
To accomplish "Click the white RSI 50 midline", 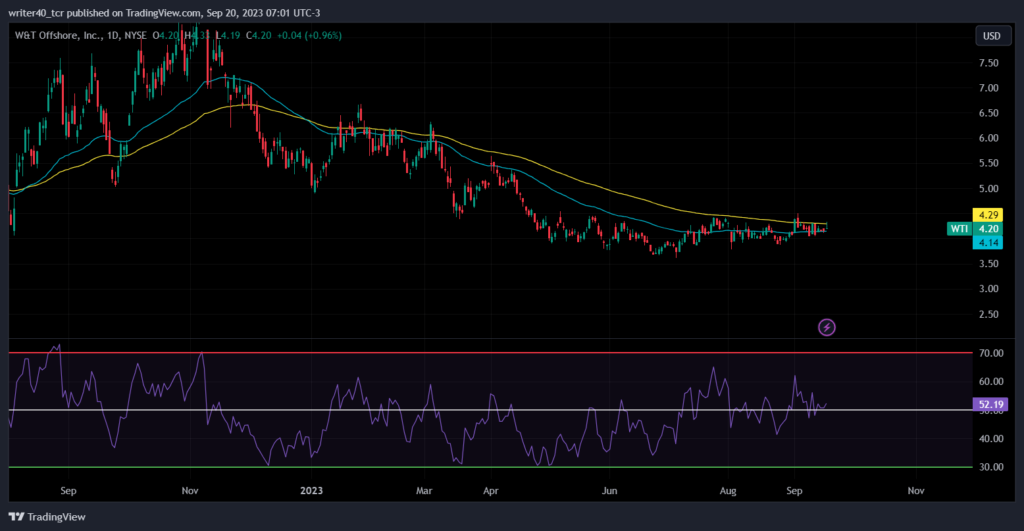I will coord(490,410).
